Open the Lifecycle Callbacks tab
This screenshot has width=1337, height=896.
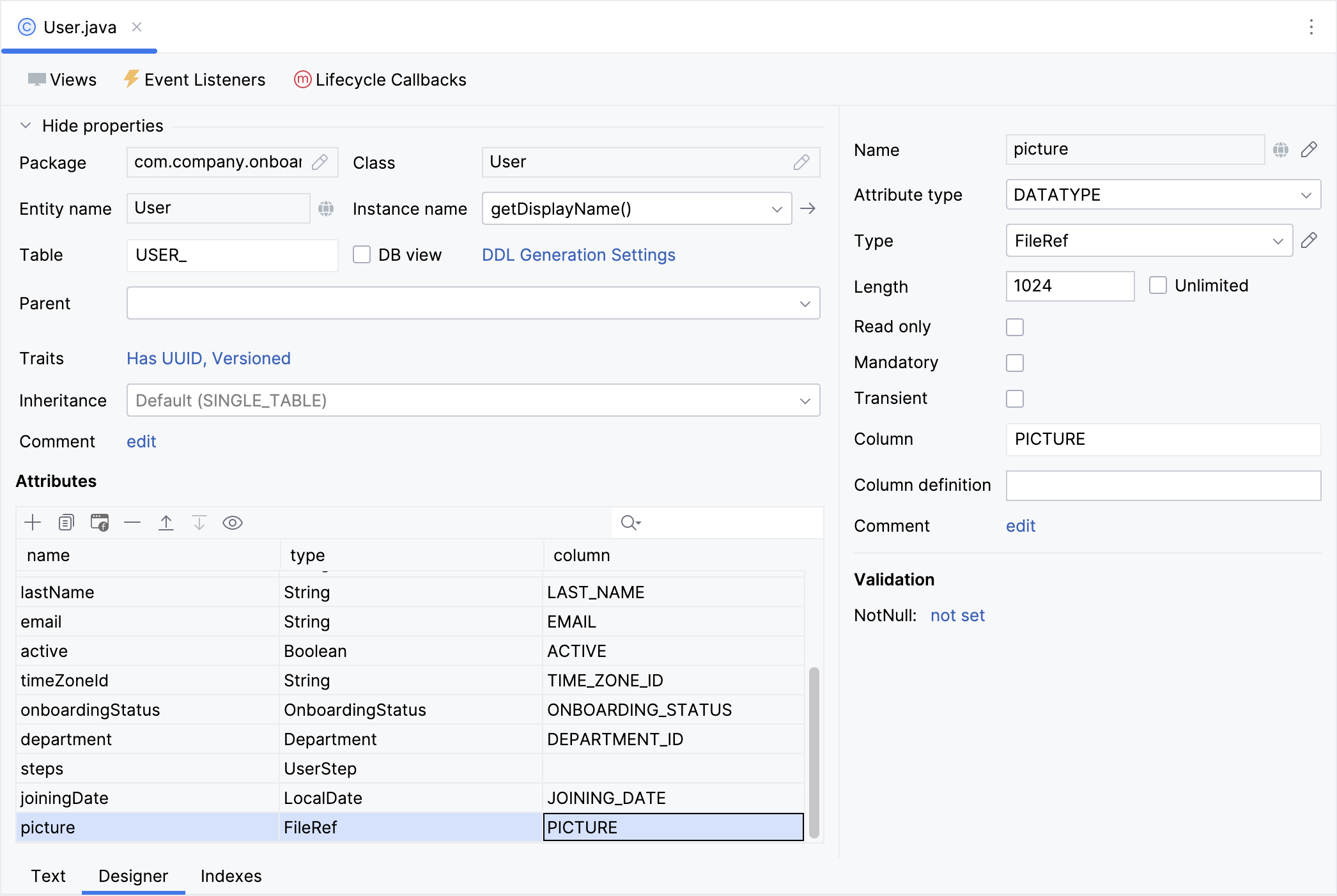(380, 79)
